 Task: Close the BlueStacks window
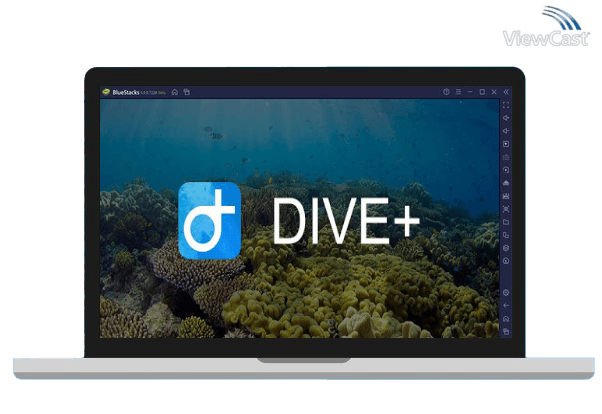coord(494,92)
